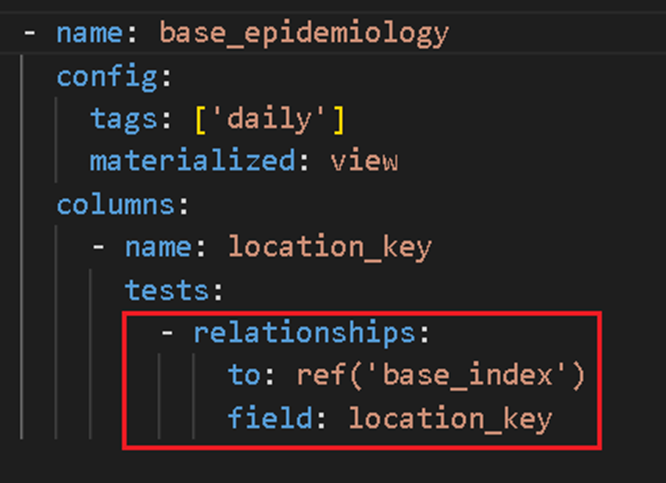Click the materialized key
666x483 pixels.
tap(192, 161)
